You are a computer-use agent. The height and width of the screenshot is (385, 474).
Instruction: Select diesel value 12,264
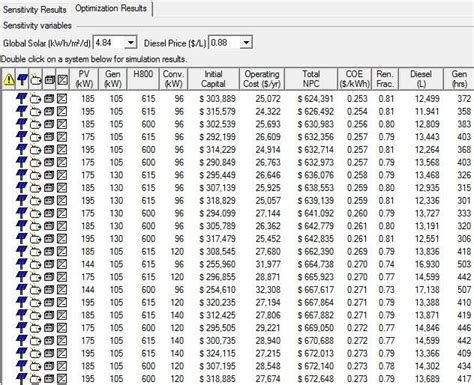tap(427, 150)
